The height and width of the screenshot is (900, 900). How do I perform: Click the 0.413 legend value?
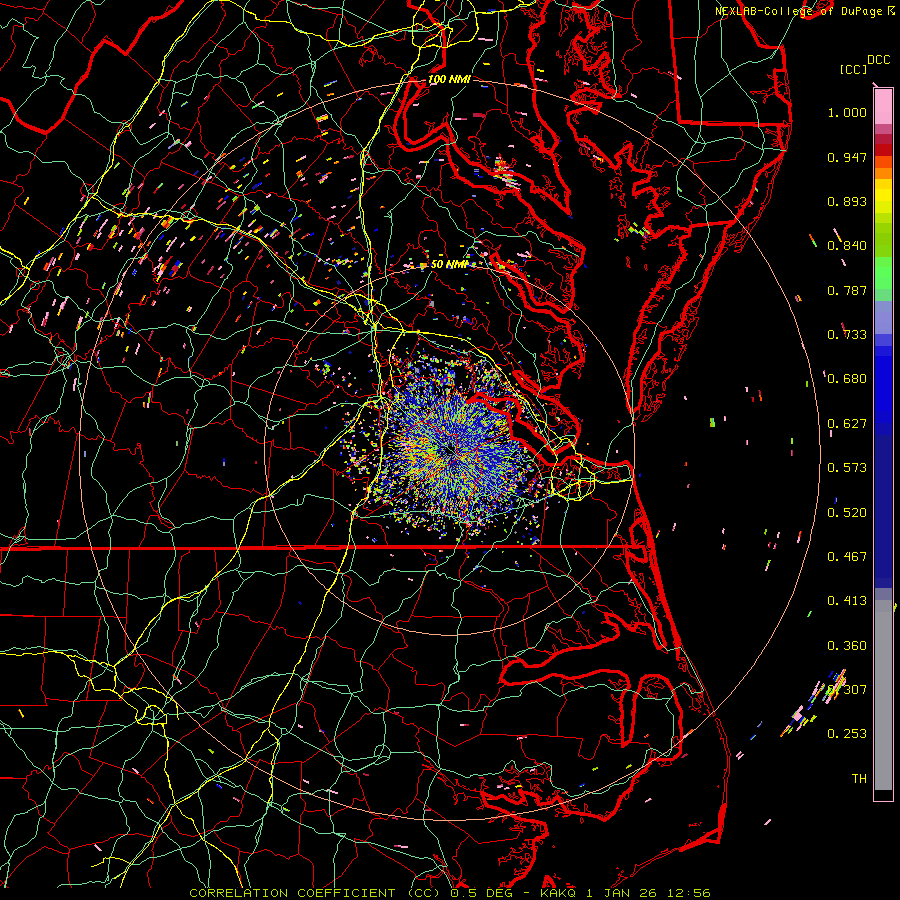click(847, 601)
